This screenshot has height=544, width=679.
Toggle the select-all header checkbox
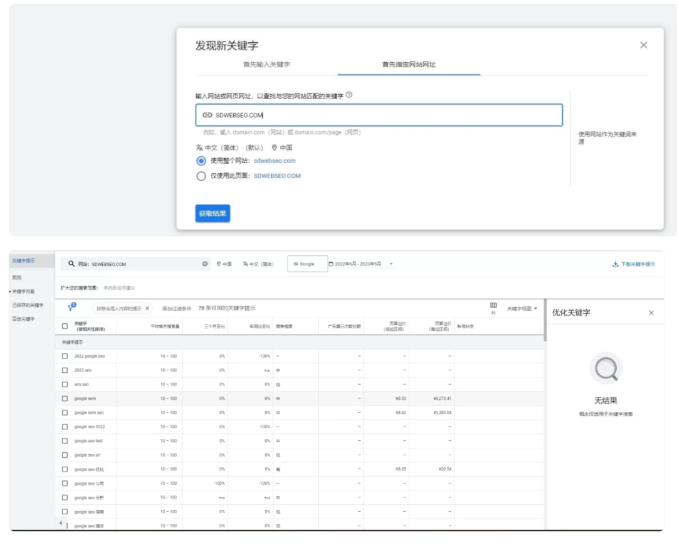coord(65,326)
